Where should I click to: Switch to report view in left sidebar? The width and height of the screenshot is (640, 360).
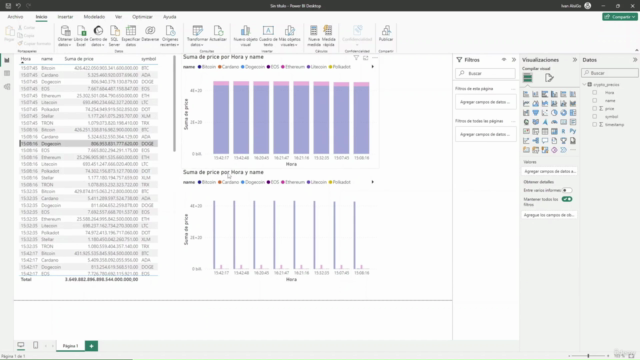(7, 60)
